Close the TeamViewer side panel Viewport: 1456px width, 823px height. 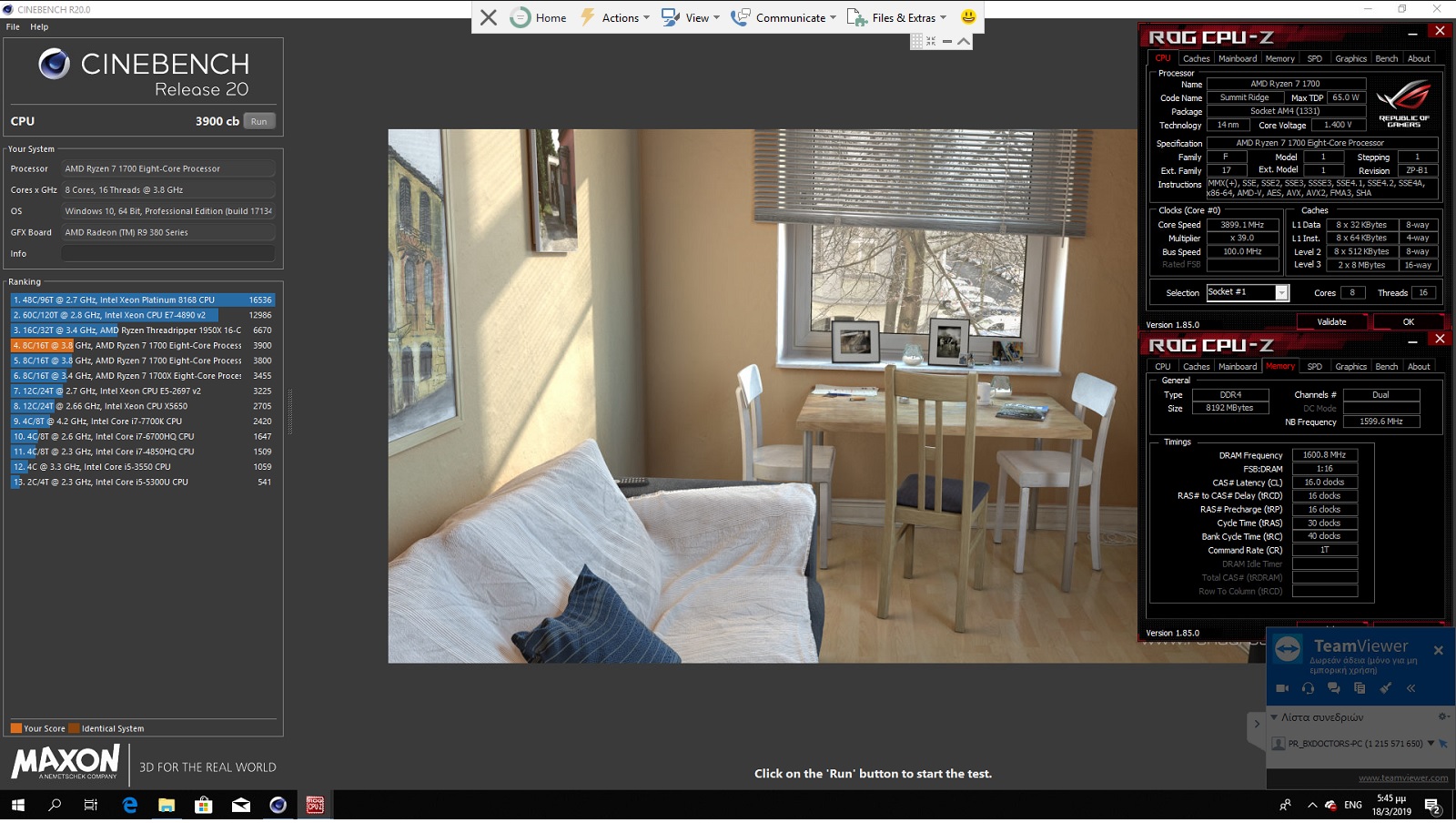coord(1438,650)
